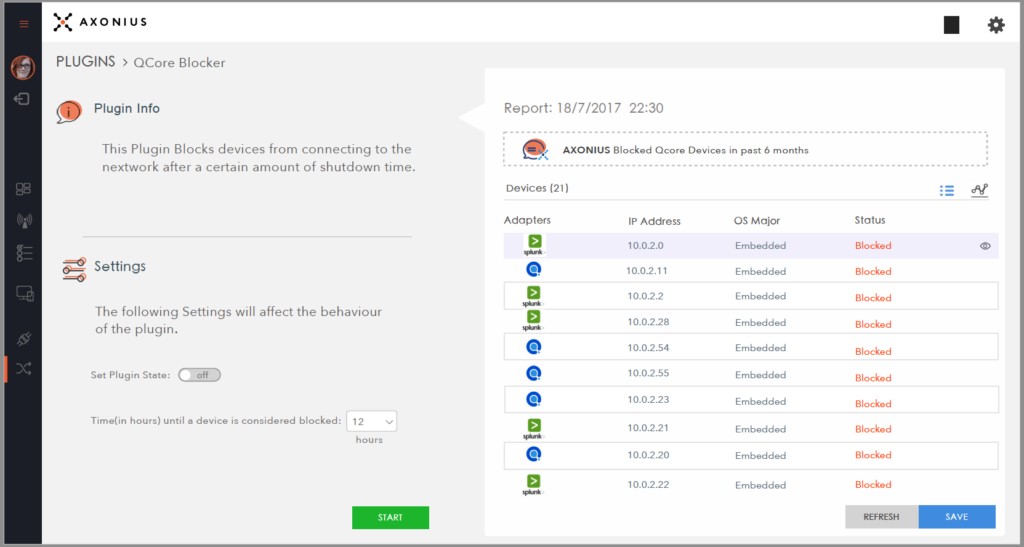Open the devices monitor sidebar icon
The image size is (1024, 547).
pyautogui.click(x=24, y=294)
